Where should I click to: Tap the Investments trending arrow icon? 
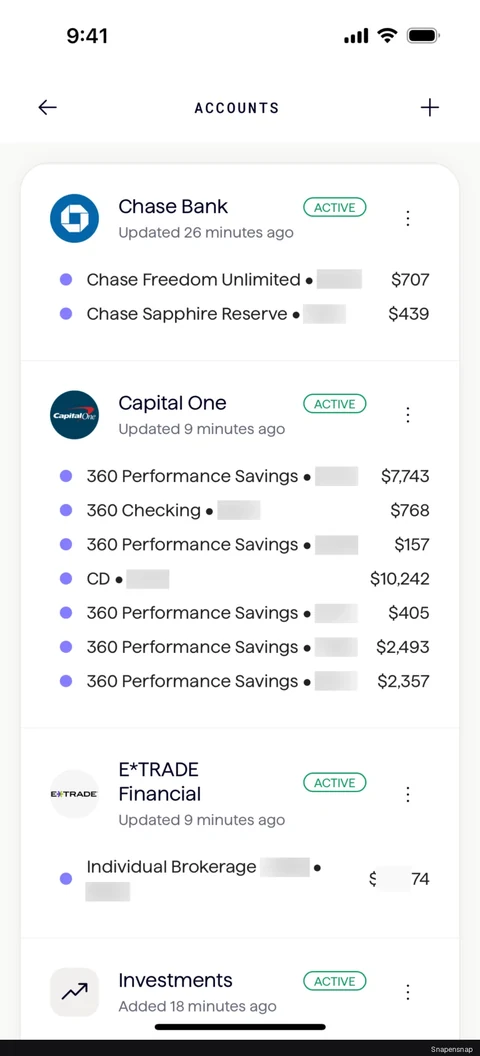click(x=74, y=992)
